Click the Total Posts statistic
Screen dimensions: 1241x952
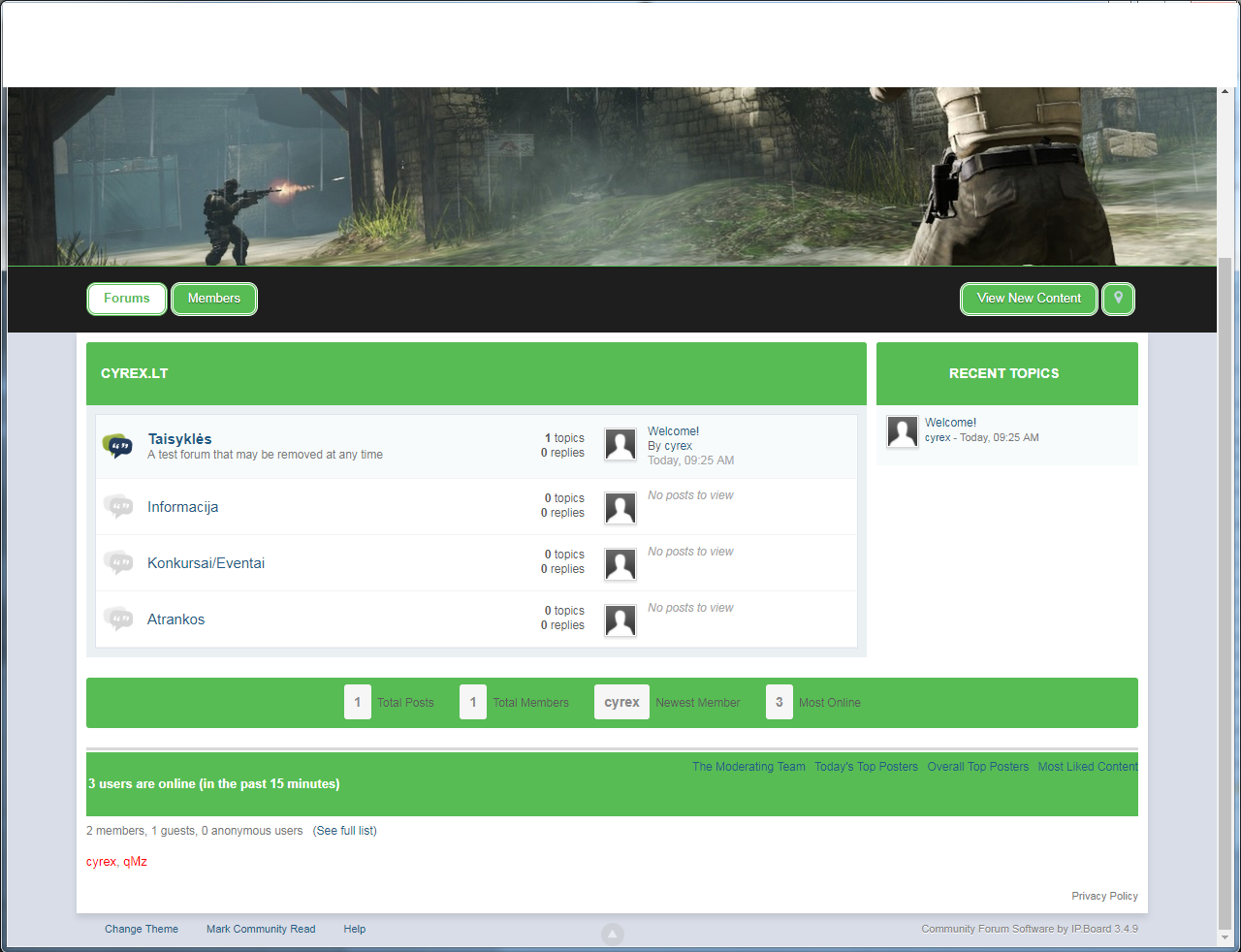390,703
